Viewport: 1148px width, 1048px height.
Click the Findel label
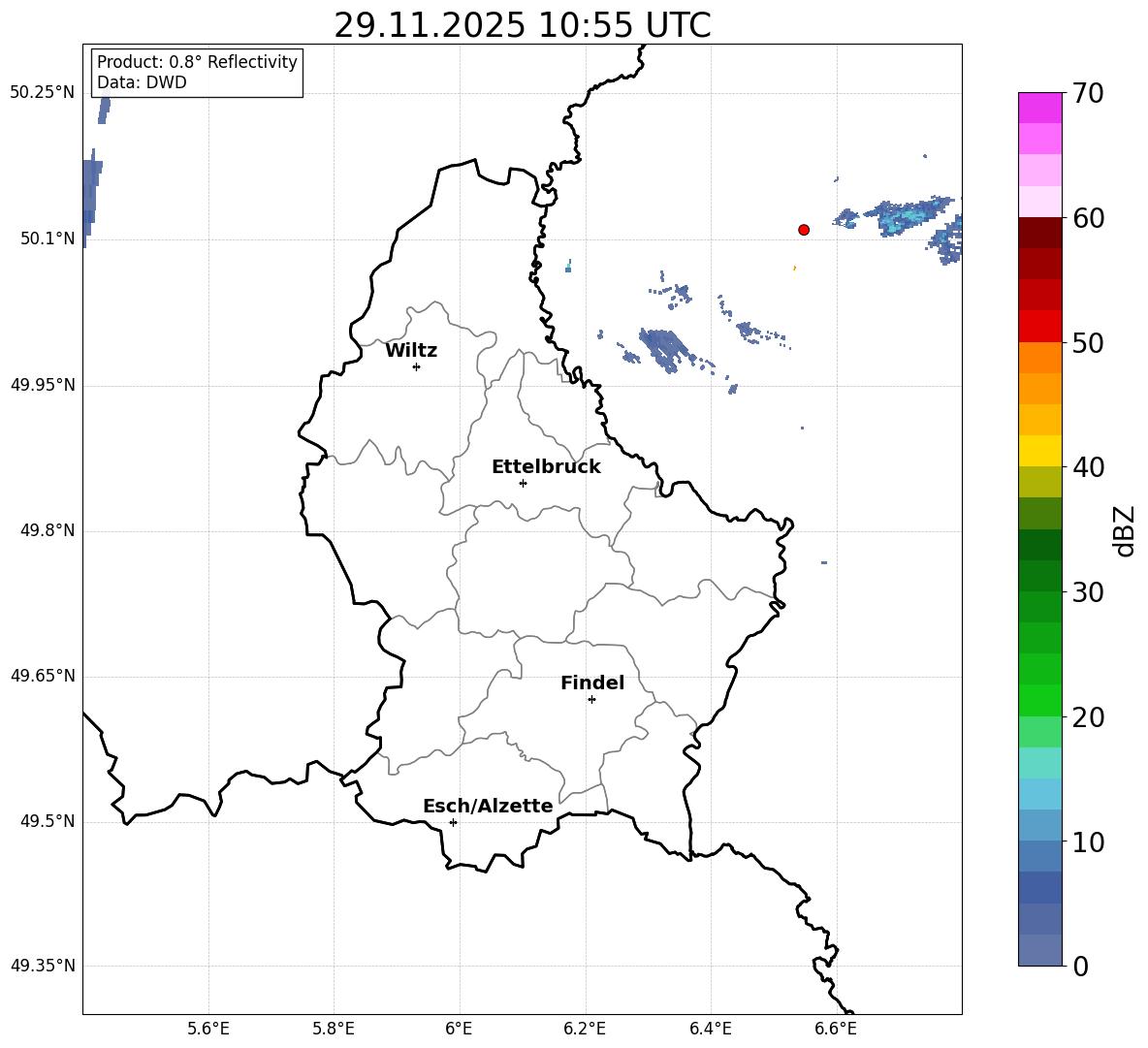pos(592,683)
